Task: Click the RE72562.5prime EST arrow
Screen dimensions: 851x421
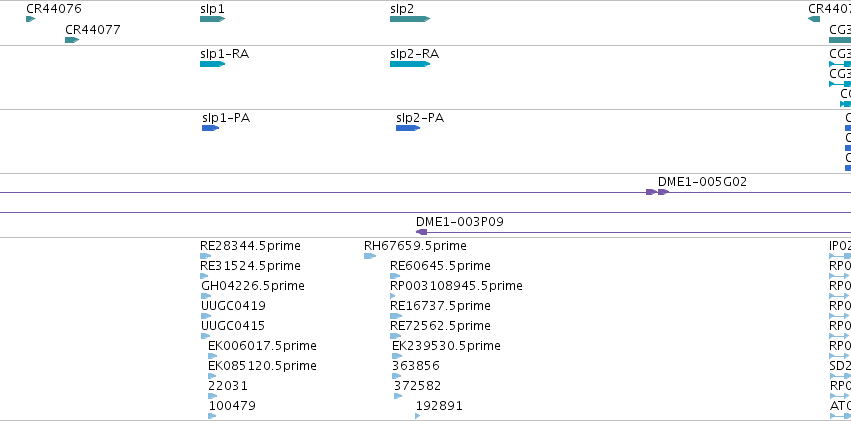Action: (396, 336)
